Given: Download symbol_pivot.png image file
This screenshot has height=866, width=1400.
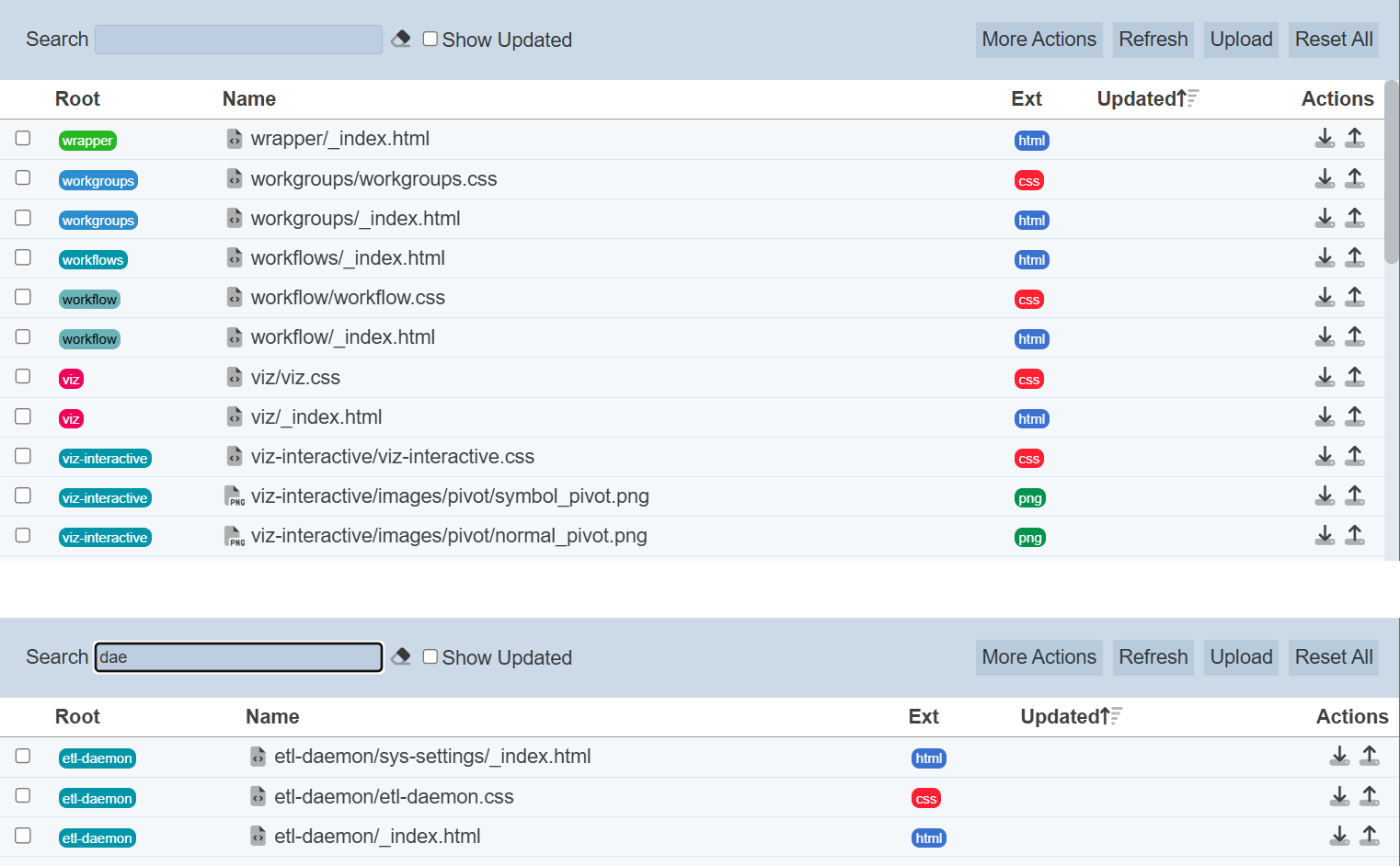Looking at the screenshot, I should coord(1325,496).
